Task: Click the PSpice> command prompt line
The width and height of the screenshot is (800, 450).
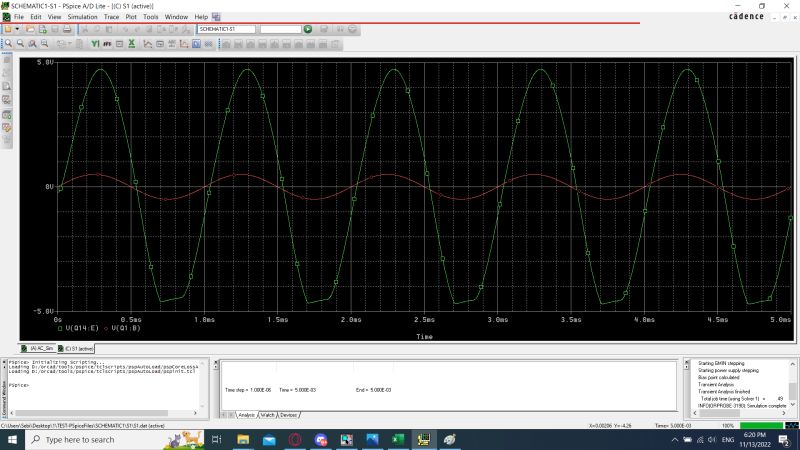Action: (x=19, y=385)
